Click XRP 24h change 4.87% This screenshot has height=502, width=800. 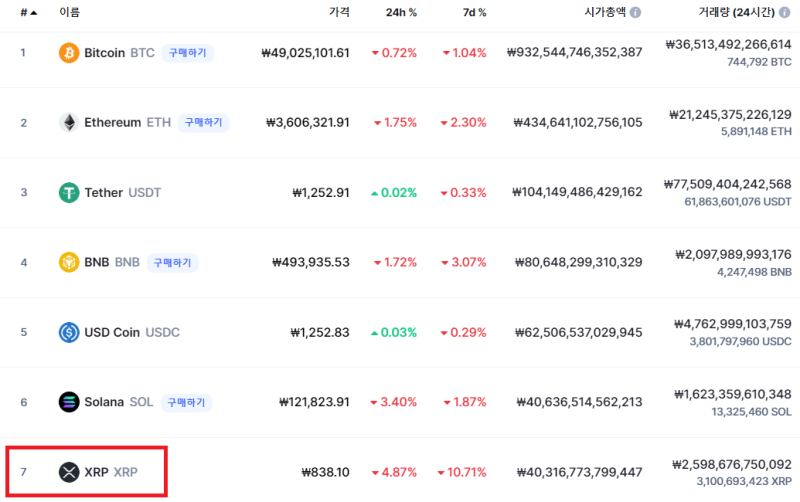(x=394, y=472)
